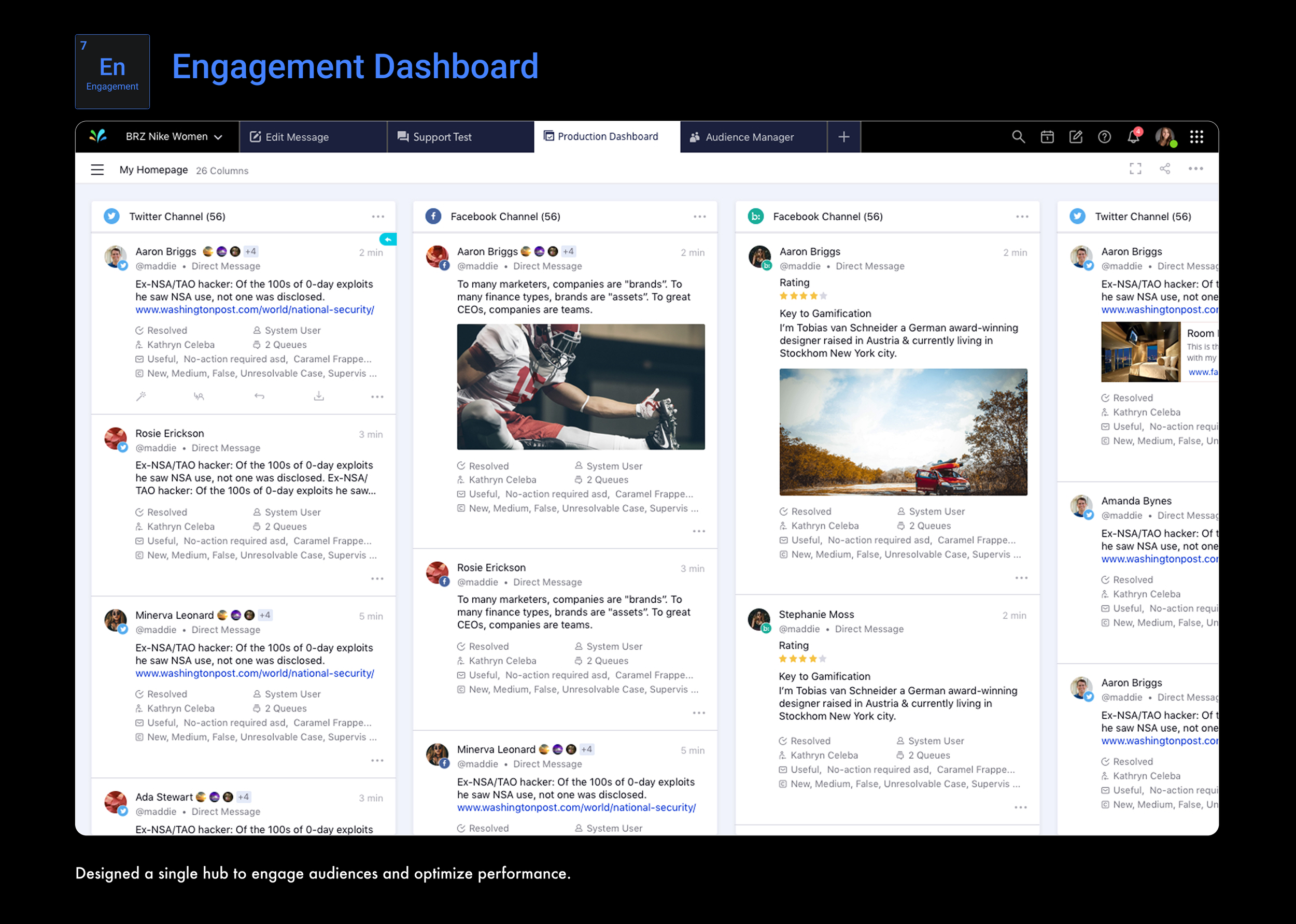This screenshot has width=1296, height=924.
Task: Open washingtonpost link in Aaron Briggs tweet
Action: (255, 310)
